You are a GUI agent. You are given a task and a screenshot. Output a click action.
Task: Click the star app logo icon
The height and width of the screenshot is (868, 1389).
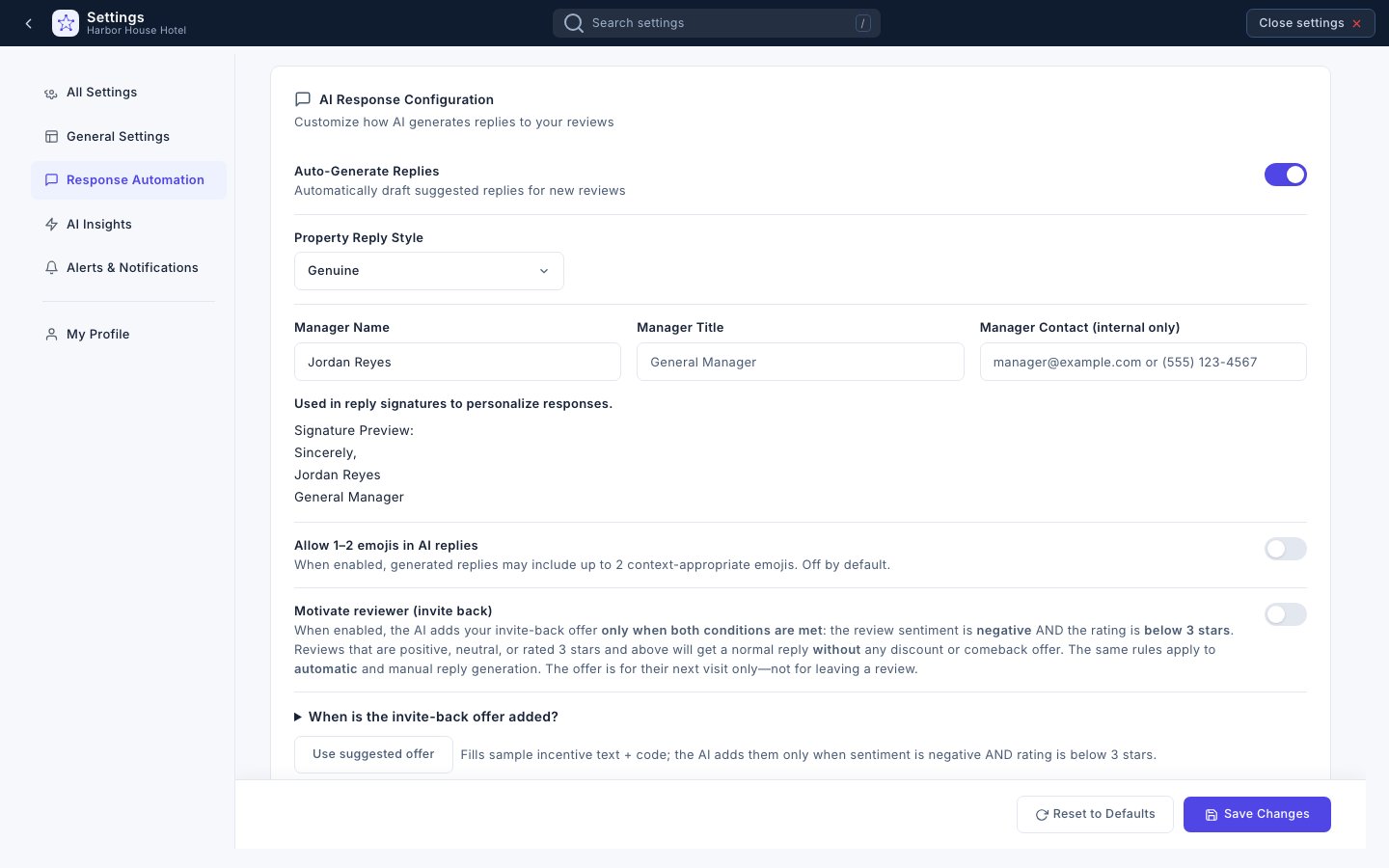click(x=66, y=23)
